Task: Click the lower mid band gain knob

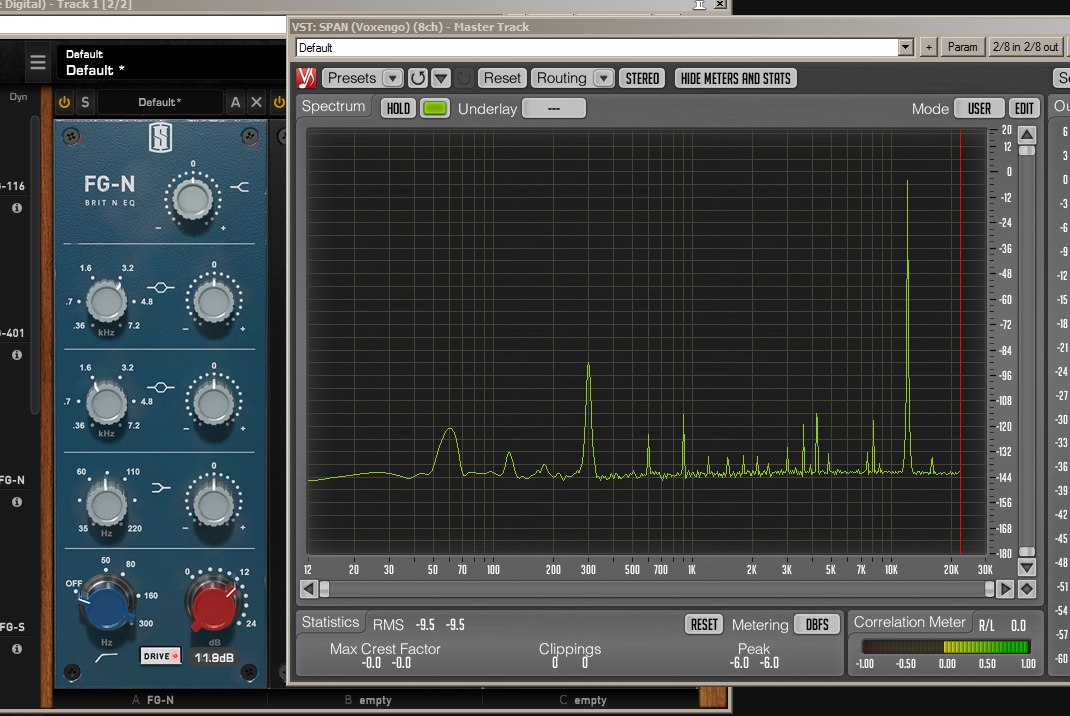Action: click(214, 403)
